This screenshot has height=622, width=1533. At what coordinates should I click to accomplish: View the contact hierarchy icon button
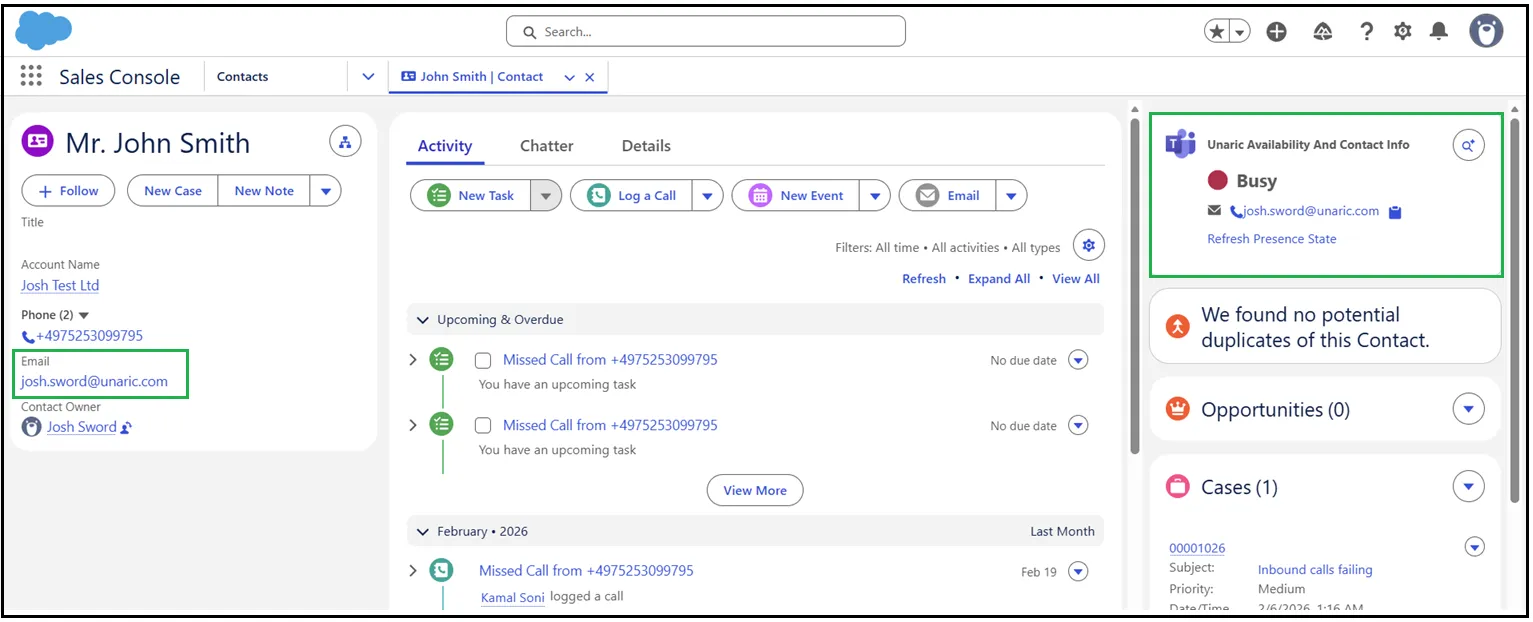tap(345, 143)
